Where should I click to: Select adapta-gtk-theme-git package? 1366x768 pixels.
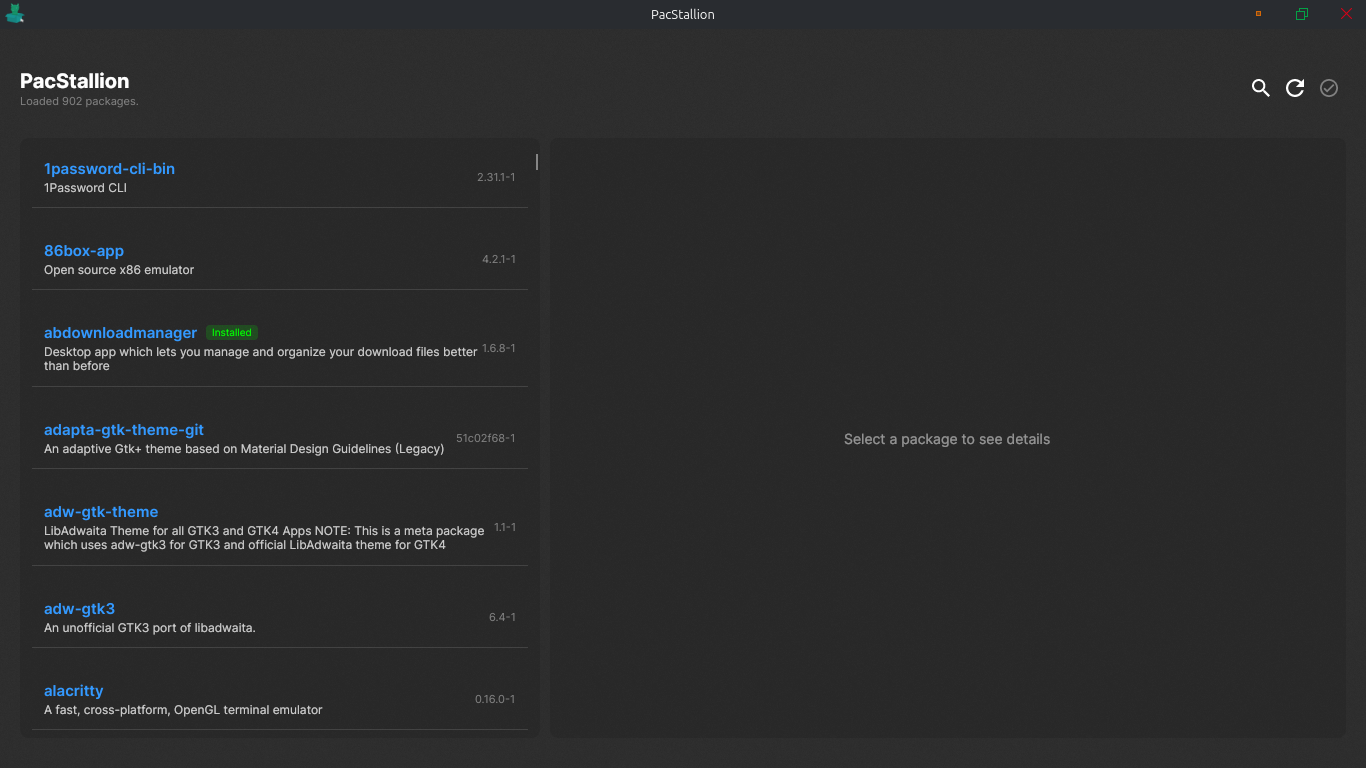pyautogui.click(x=280, y=438)
